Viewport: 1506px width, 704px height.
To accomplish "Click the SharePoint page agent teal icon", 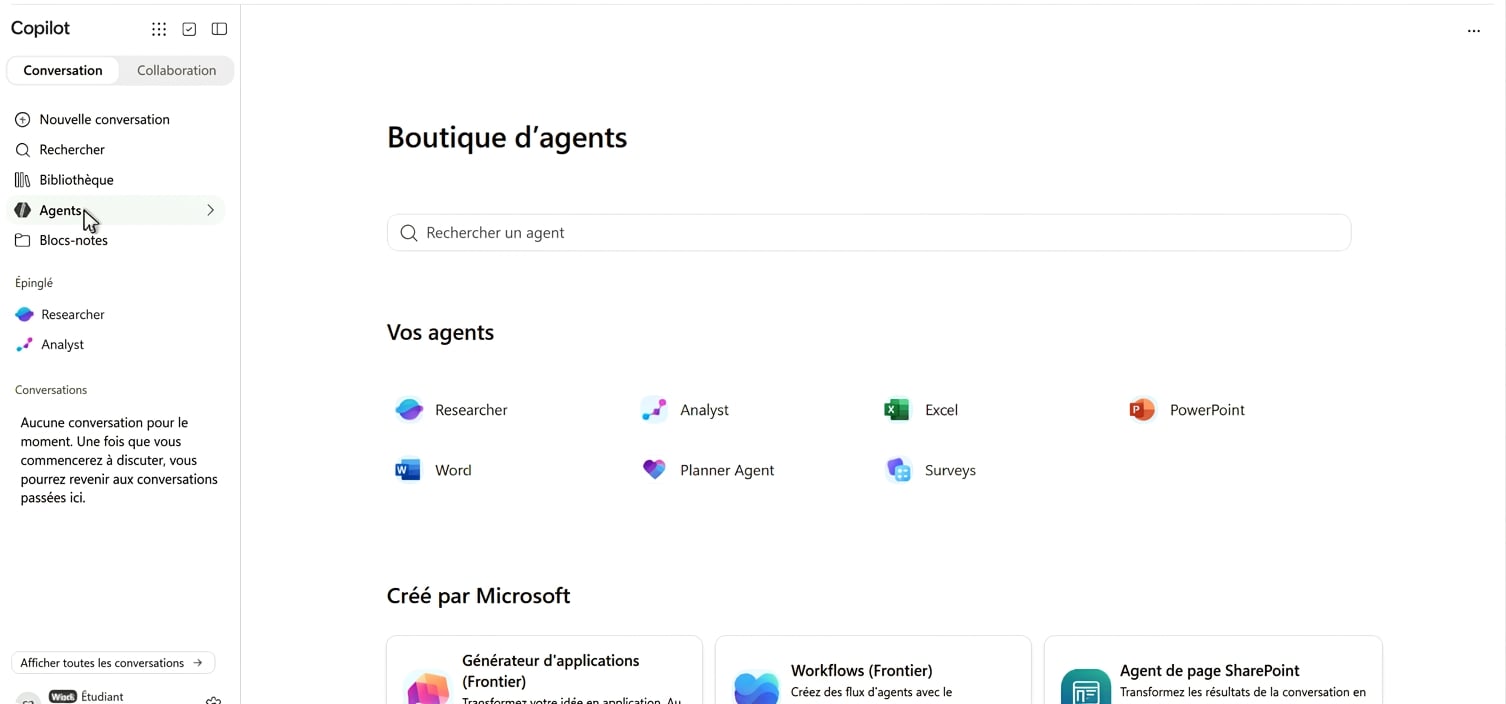I will click(x=1086, y=688).
